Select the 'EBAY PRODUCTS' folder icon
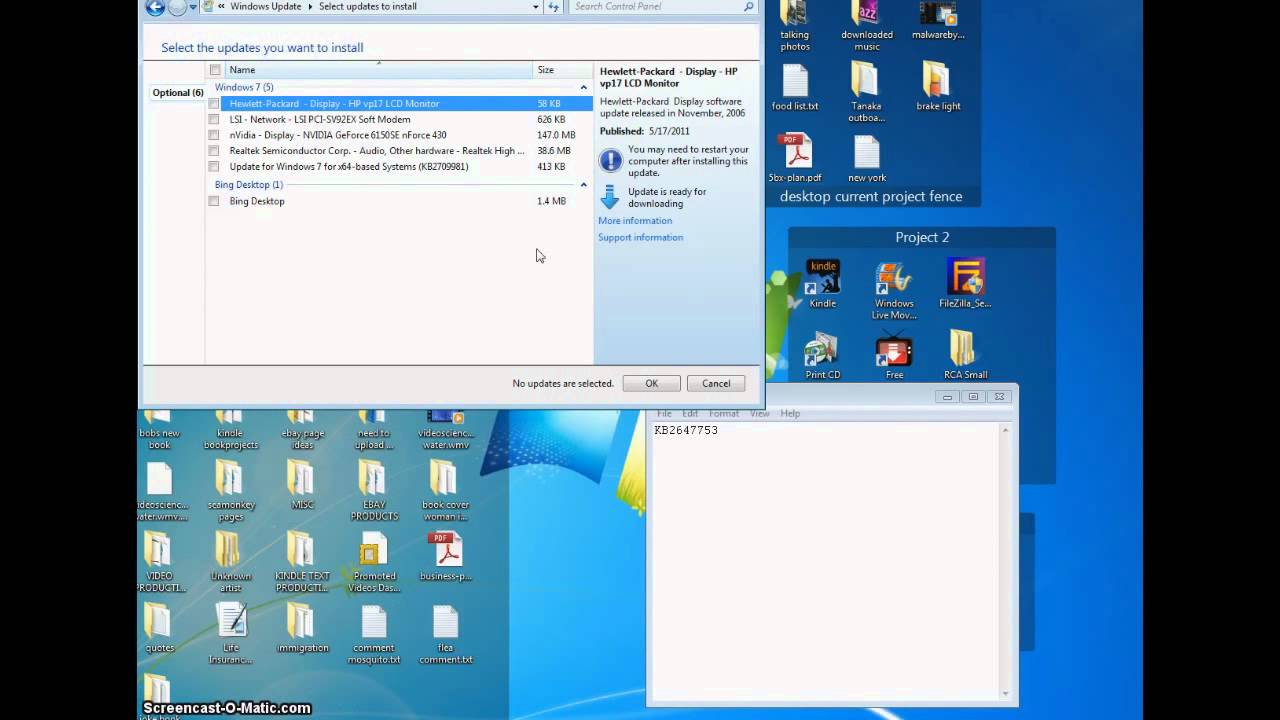The image size is (1280, 720). (374, 491)
